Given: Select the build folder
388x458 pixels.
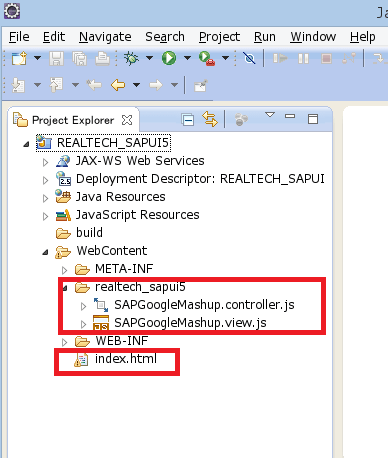Looking at the screenshot, I should pyautogui.click(x=89, y=233).
